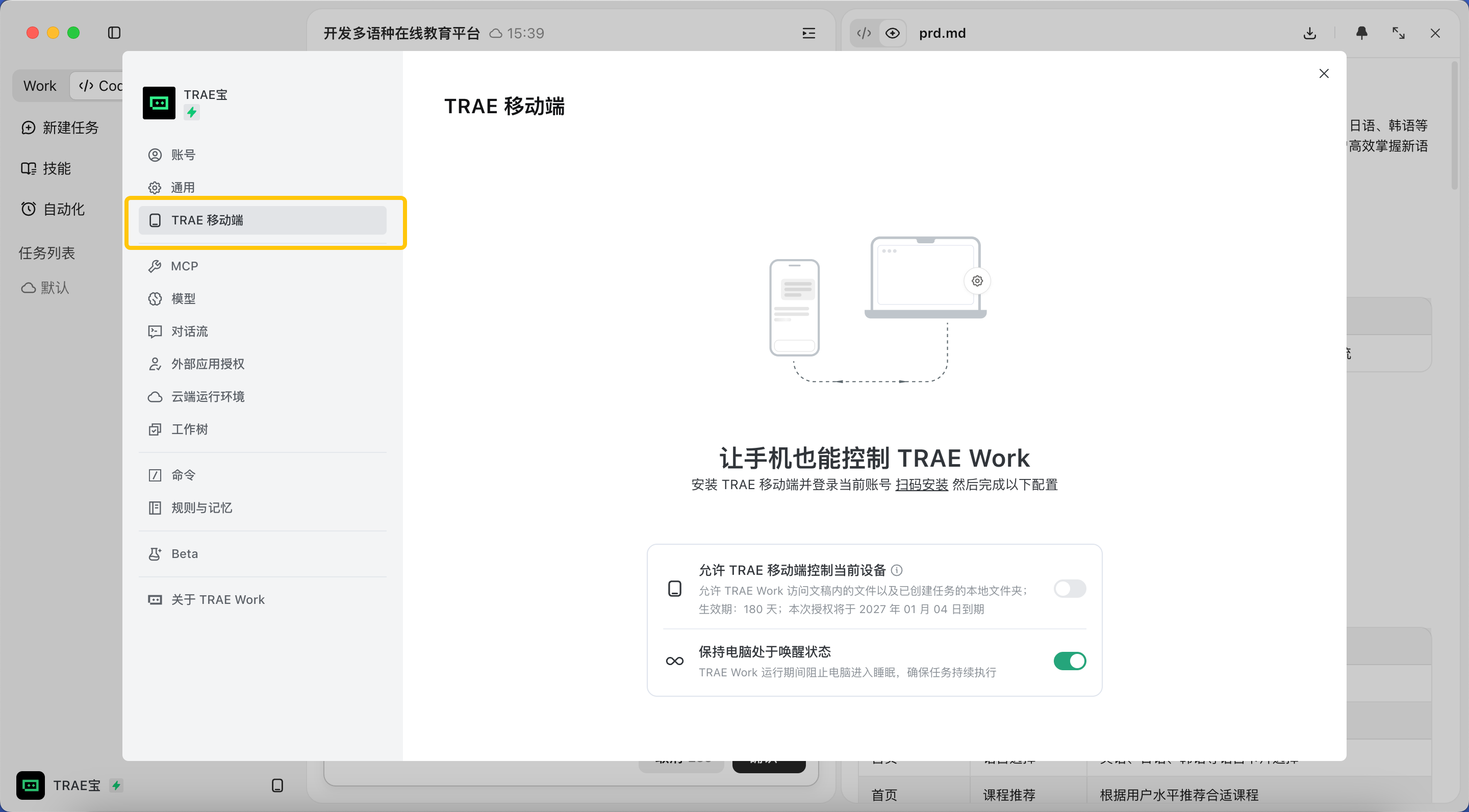This screenshot has width=1469, height=812.
Task: Click TRAE宝 avatar in settings sidebar
Action: 159,103
